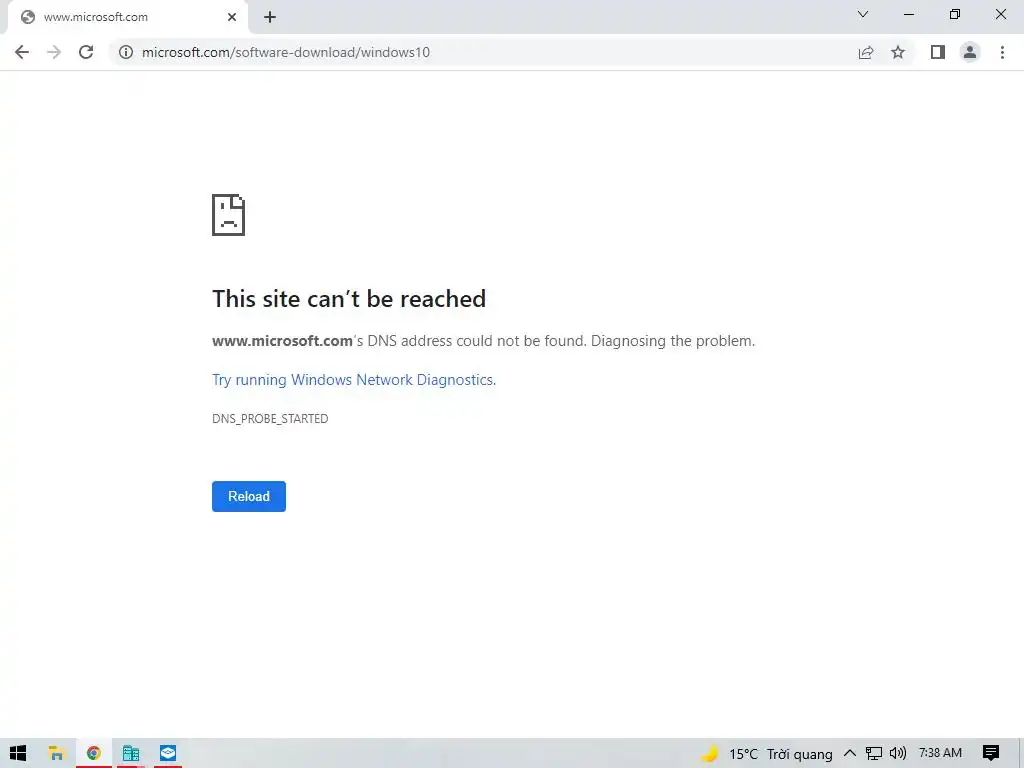
Task: Open File Explorer from the taskbar
Action: click(57, 753)
